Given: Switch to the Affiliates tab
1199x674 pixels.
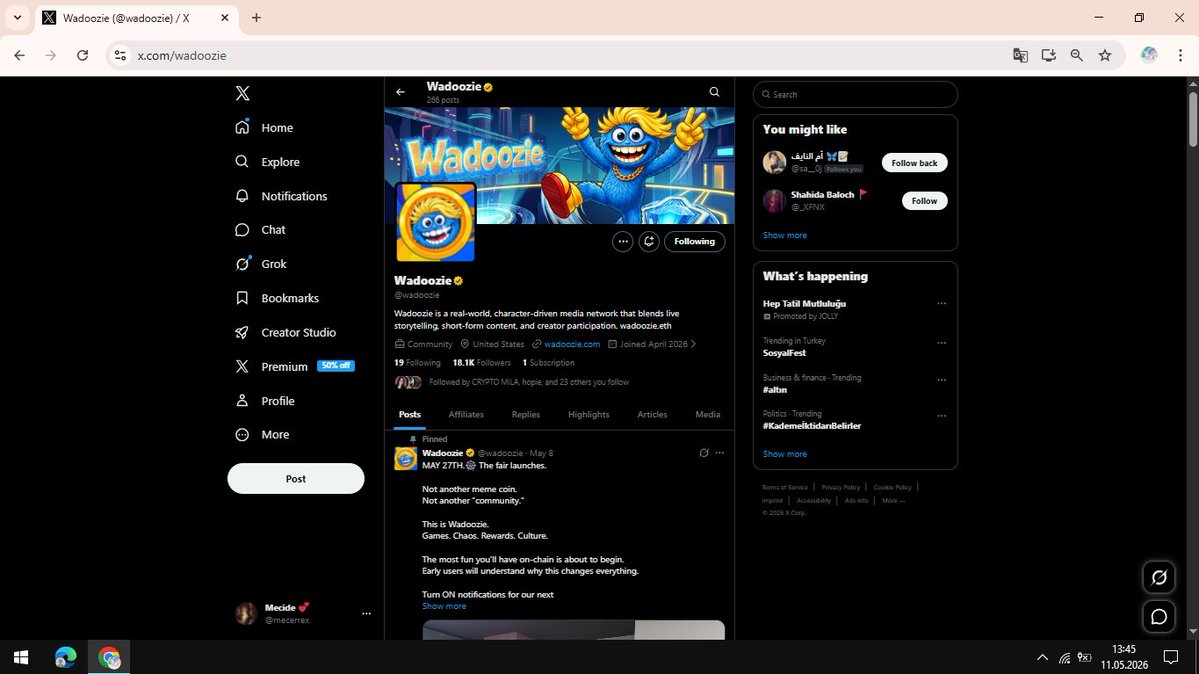Looking at the screenshot, I should (466, 415).
